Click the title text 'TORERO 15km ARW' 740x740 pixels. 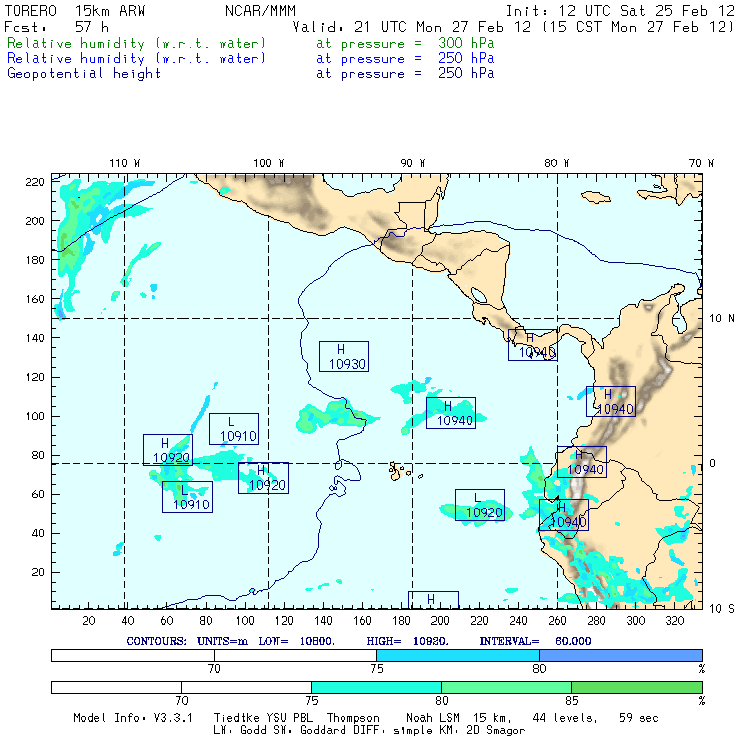75,11
